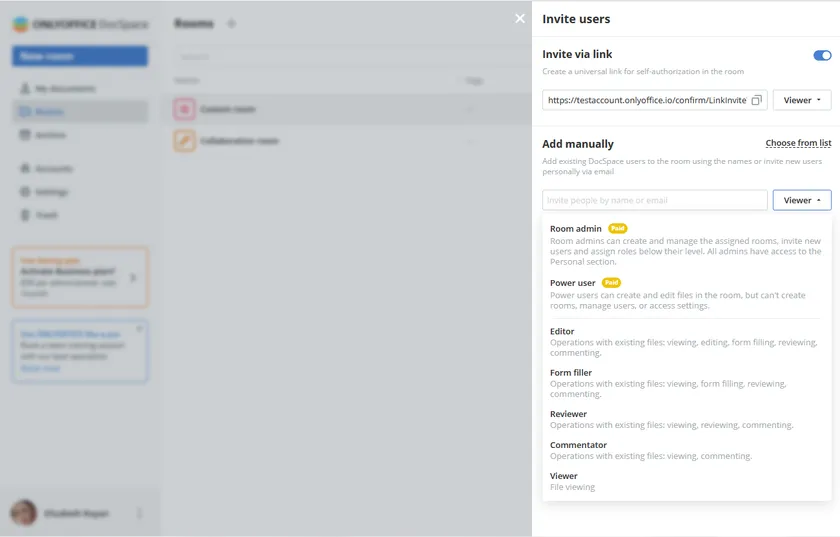This screenshot has height=537, width=840.
Task: Pick the Editor role from the list
Action: coord(562,331)
